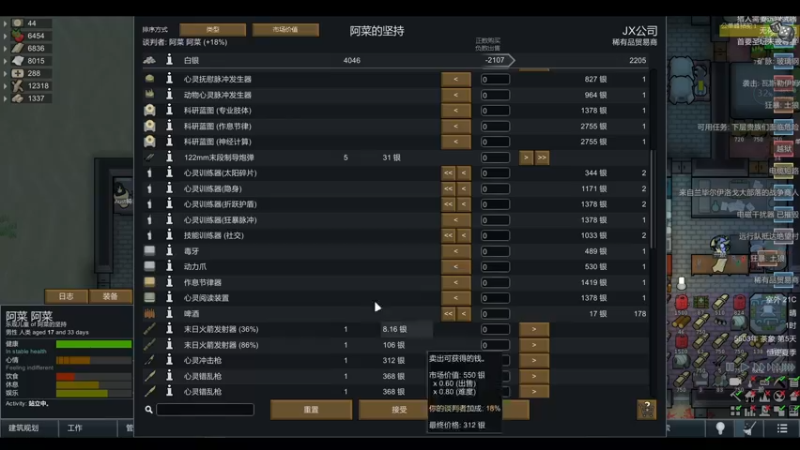The image size is (800, 450).
Task: Open info icon for 心灵训练器(隐身)
Action: (x=169, y=188)
